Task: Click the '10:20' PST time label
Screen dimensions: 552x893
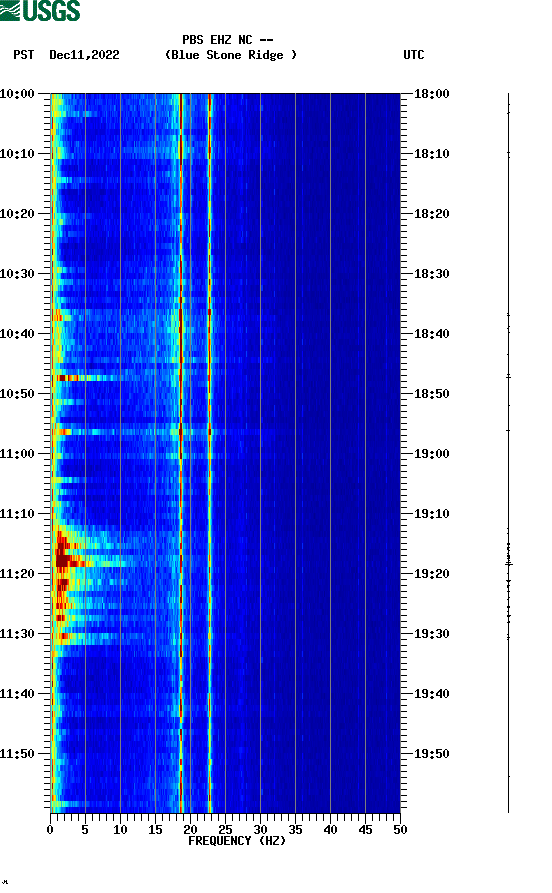Action: 17,214
